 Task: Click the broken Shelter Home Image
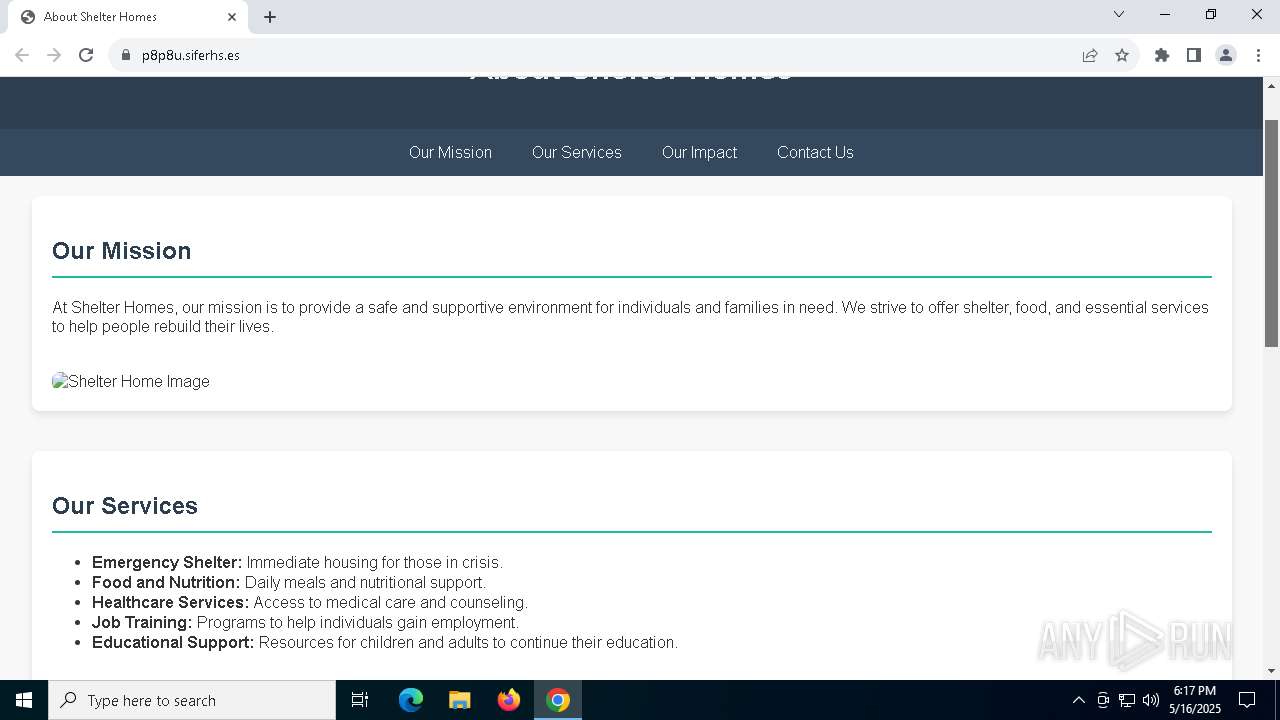[131, 381]
